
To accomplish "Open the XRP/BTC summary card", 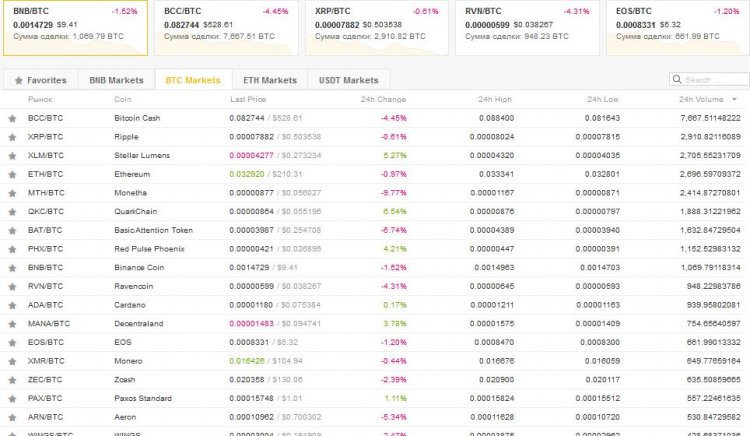I will pos(377,28).
